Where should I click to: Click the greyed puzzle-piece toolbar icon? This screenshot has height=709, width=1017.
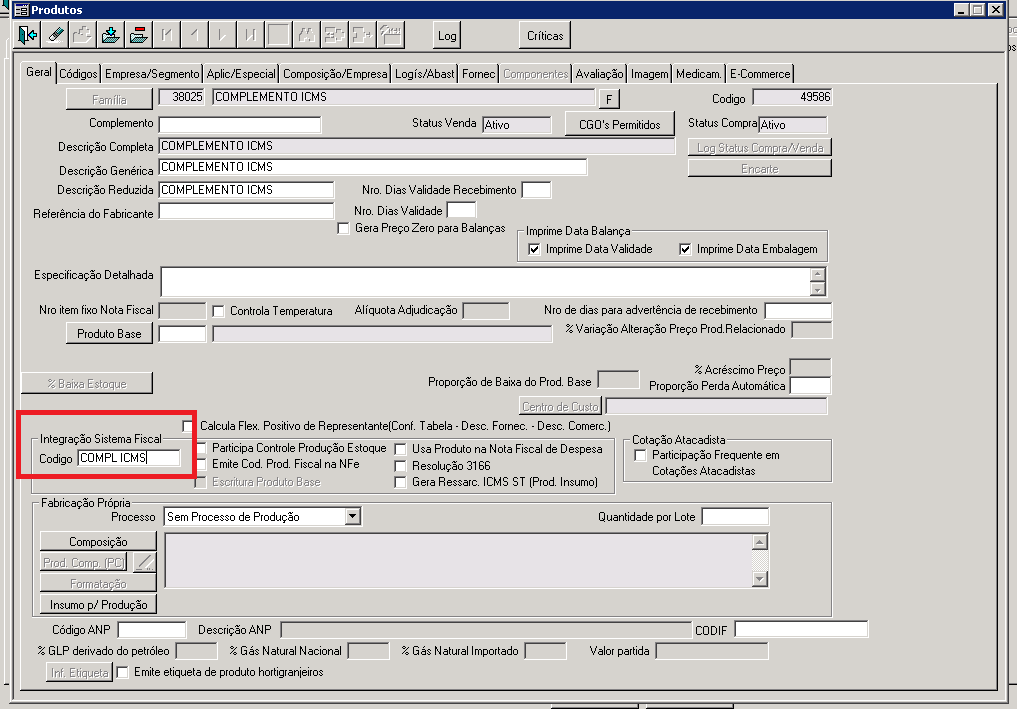coord(362,34)
